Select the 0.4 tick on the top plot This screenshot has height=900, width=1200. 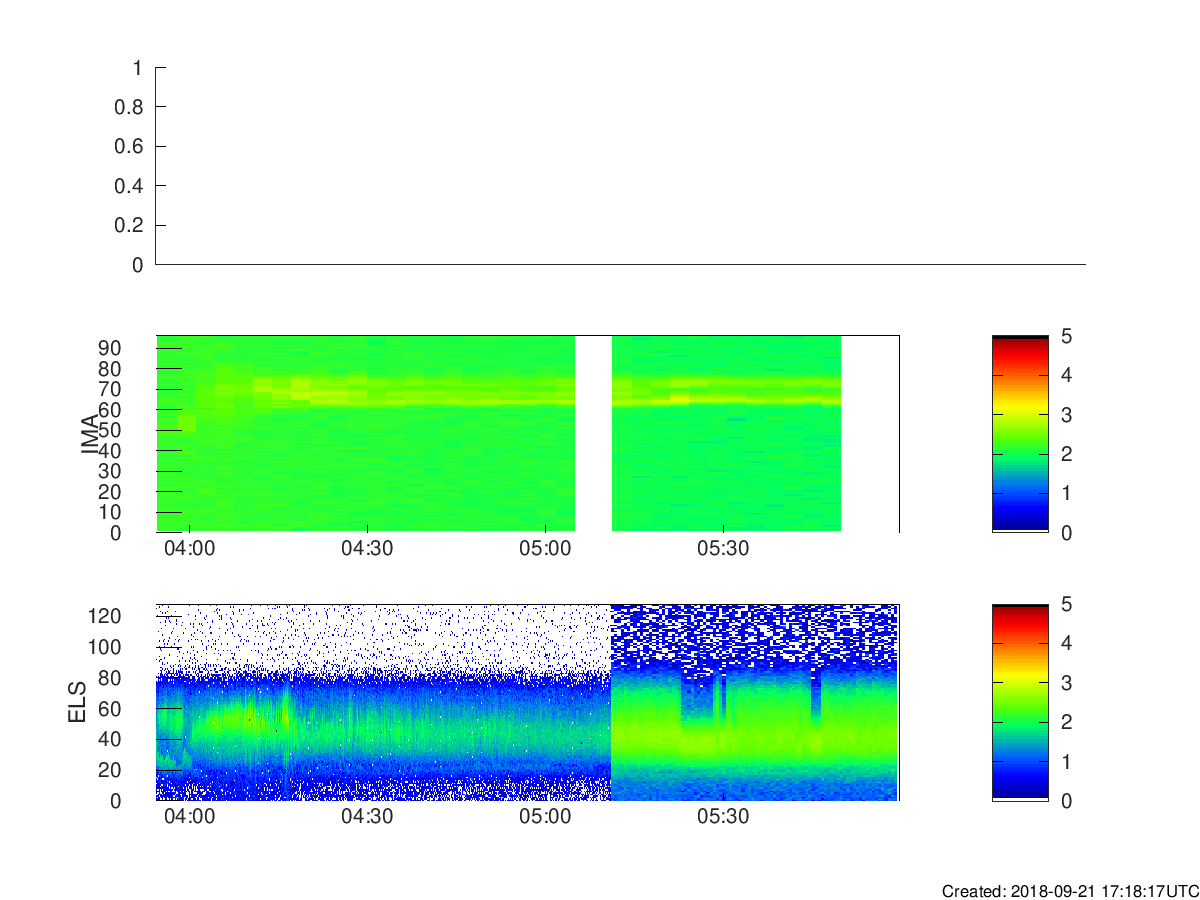pyautogui.click(x=131, y=186)
